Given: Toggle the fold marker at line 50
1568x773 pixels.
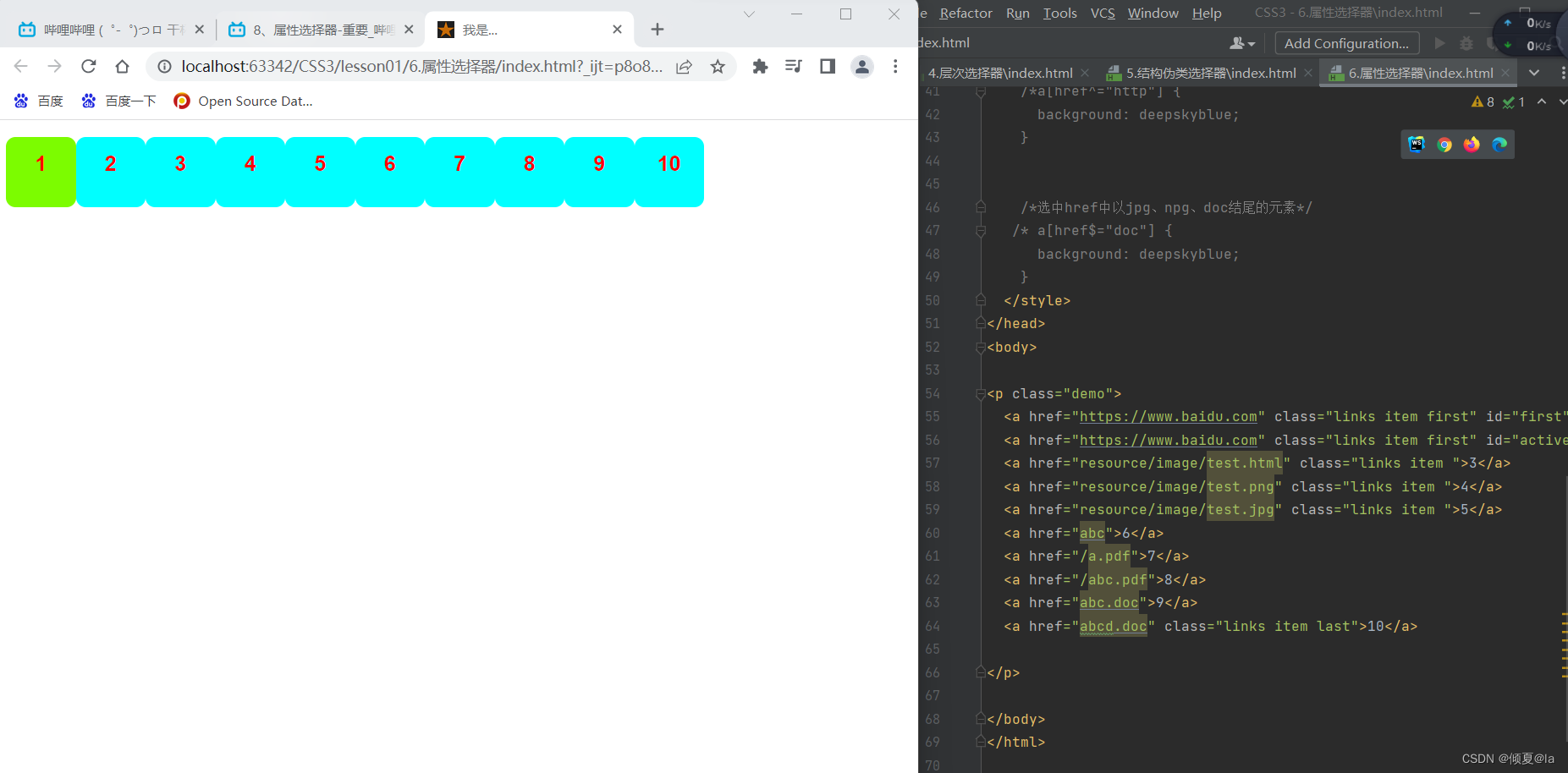Looking at the screenshot, I should (x=981, y=300).
